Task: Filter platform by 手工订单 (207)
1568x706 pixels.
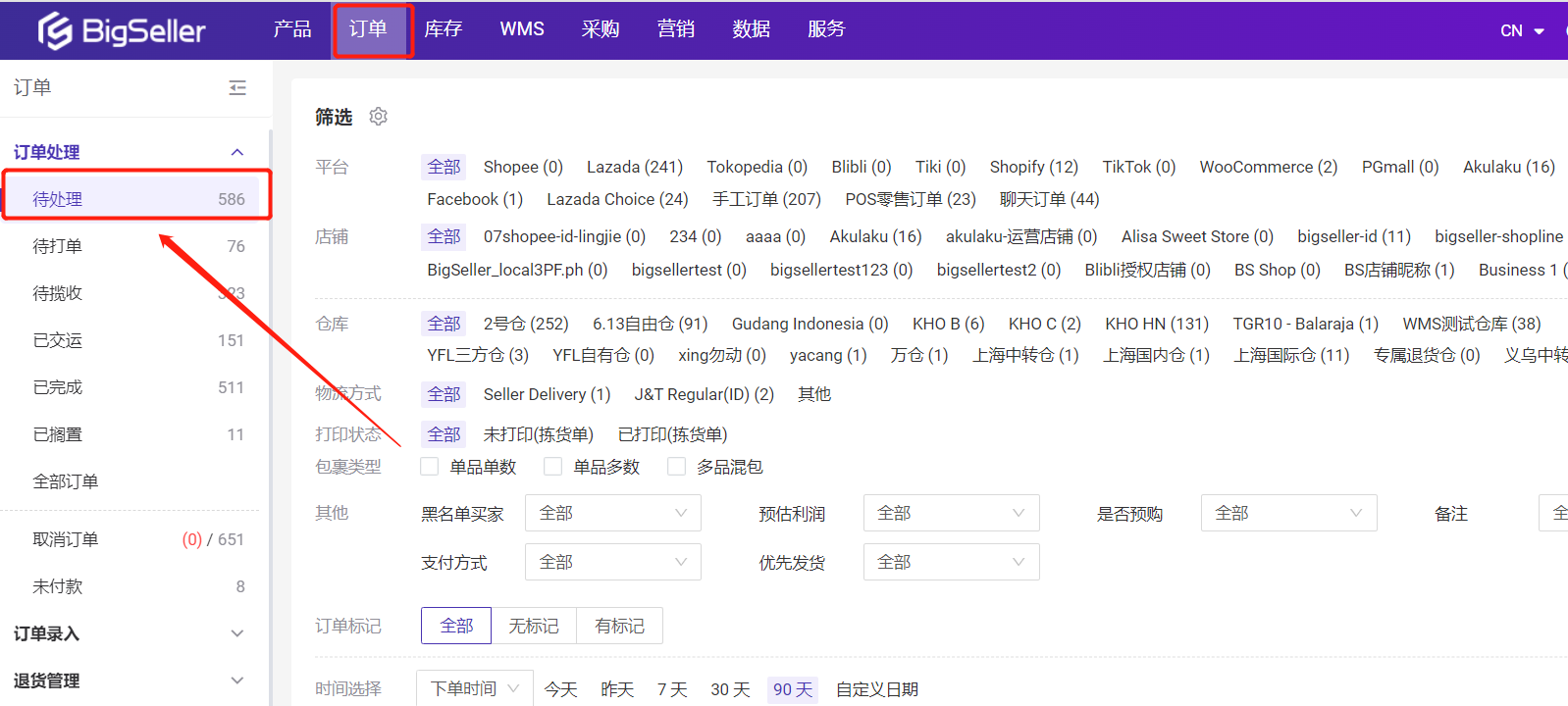Action: click(767, 199)
